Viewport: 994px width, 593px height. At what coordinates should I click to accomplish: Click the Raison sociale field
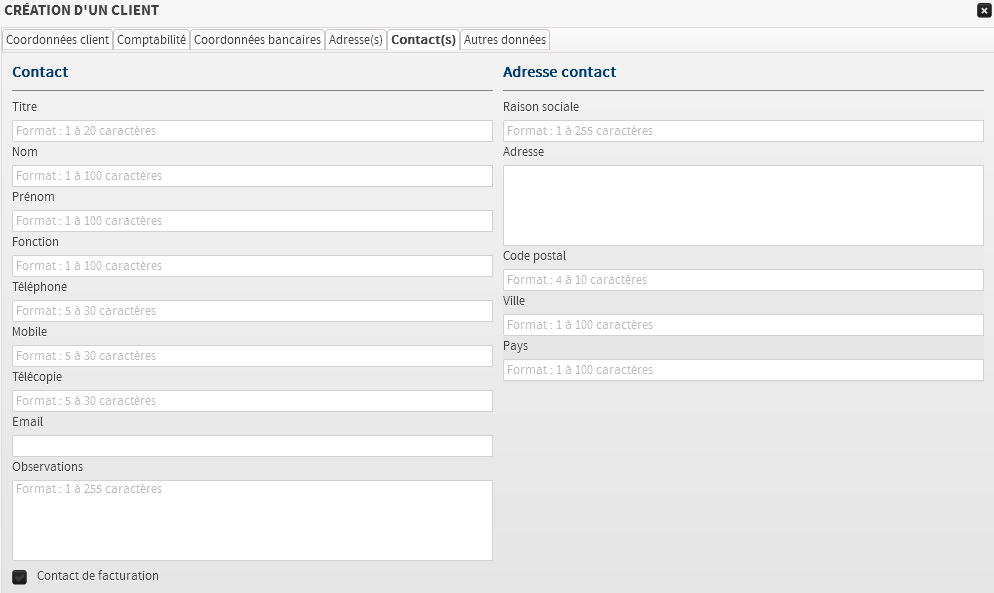pos(743,131)
